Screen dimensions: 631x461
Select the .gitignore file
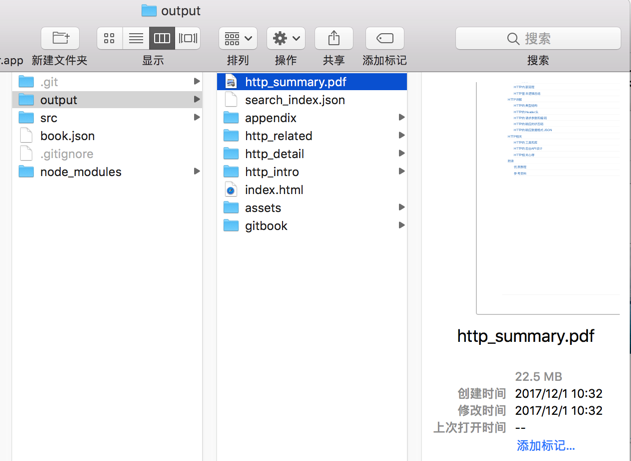(x=107, y=154)
